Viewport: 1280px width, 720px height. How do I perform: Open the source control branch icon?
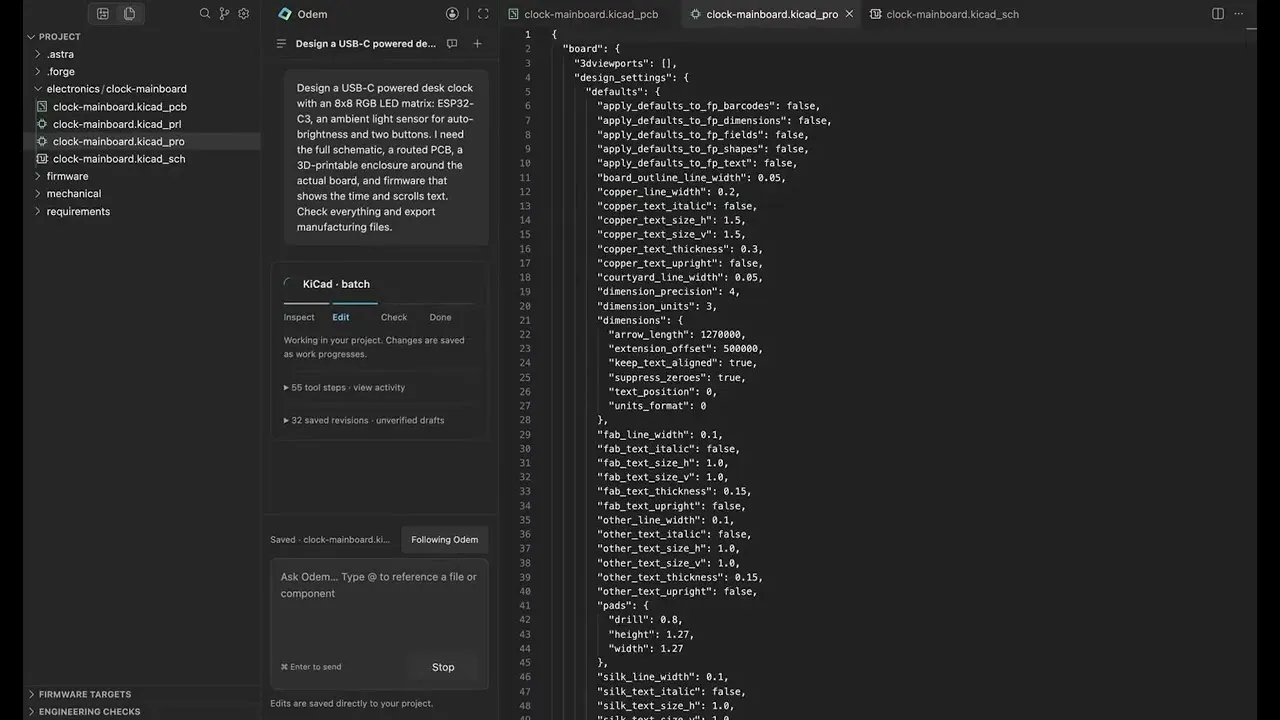pos(224,14)
